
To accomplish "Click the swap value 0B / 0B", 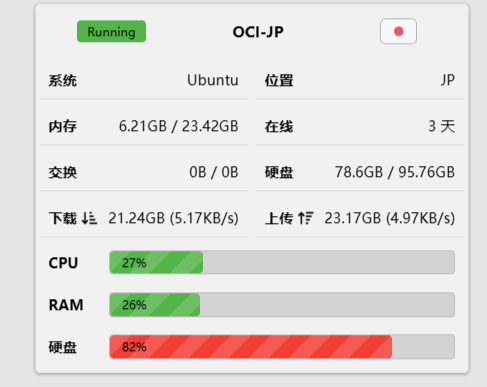I will [214, 172].
